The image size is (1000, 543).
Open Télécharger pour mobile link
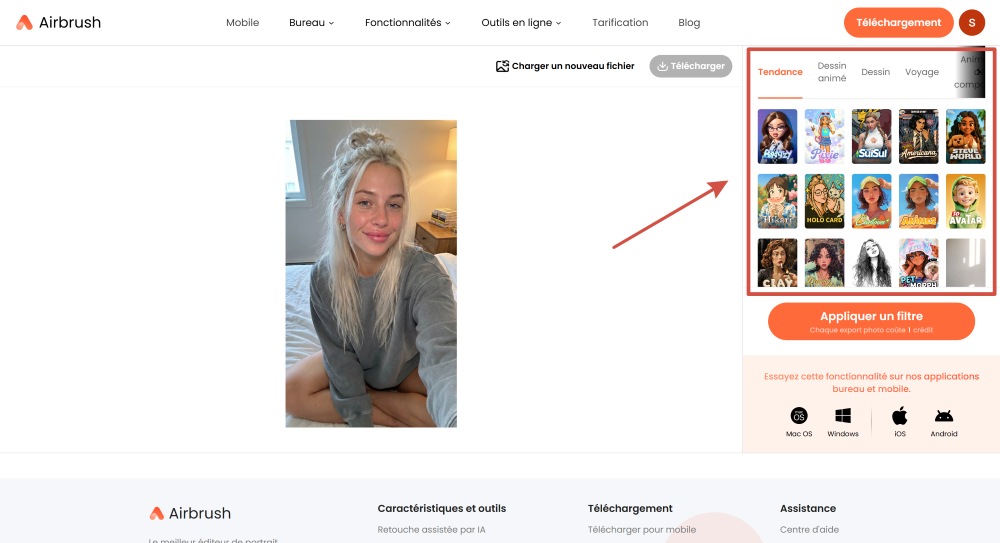[x=642, y=530]
